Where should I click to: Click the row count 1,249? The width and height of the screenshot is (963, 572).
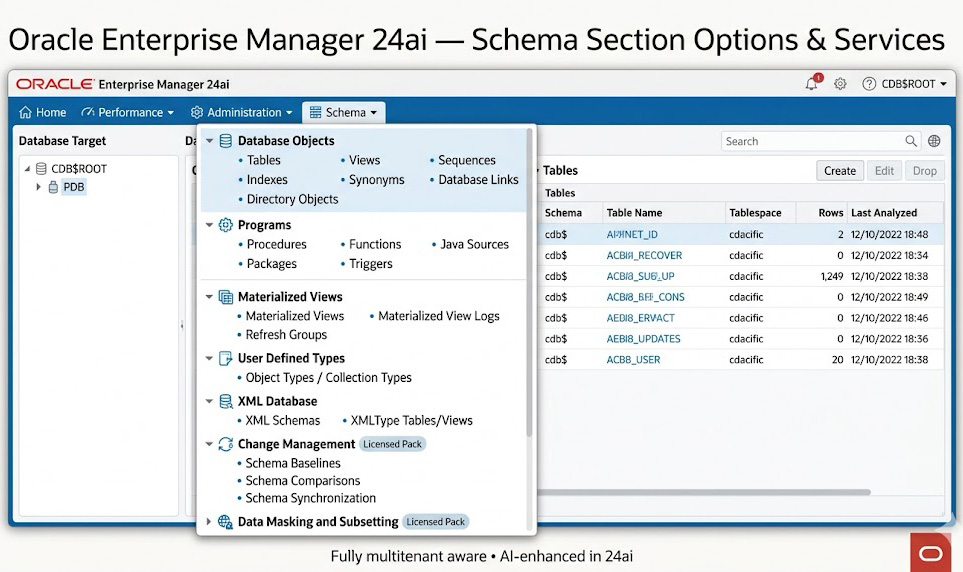pos(832,276)
